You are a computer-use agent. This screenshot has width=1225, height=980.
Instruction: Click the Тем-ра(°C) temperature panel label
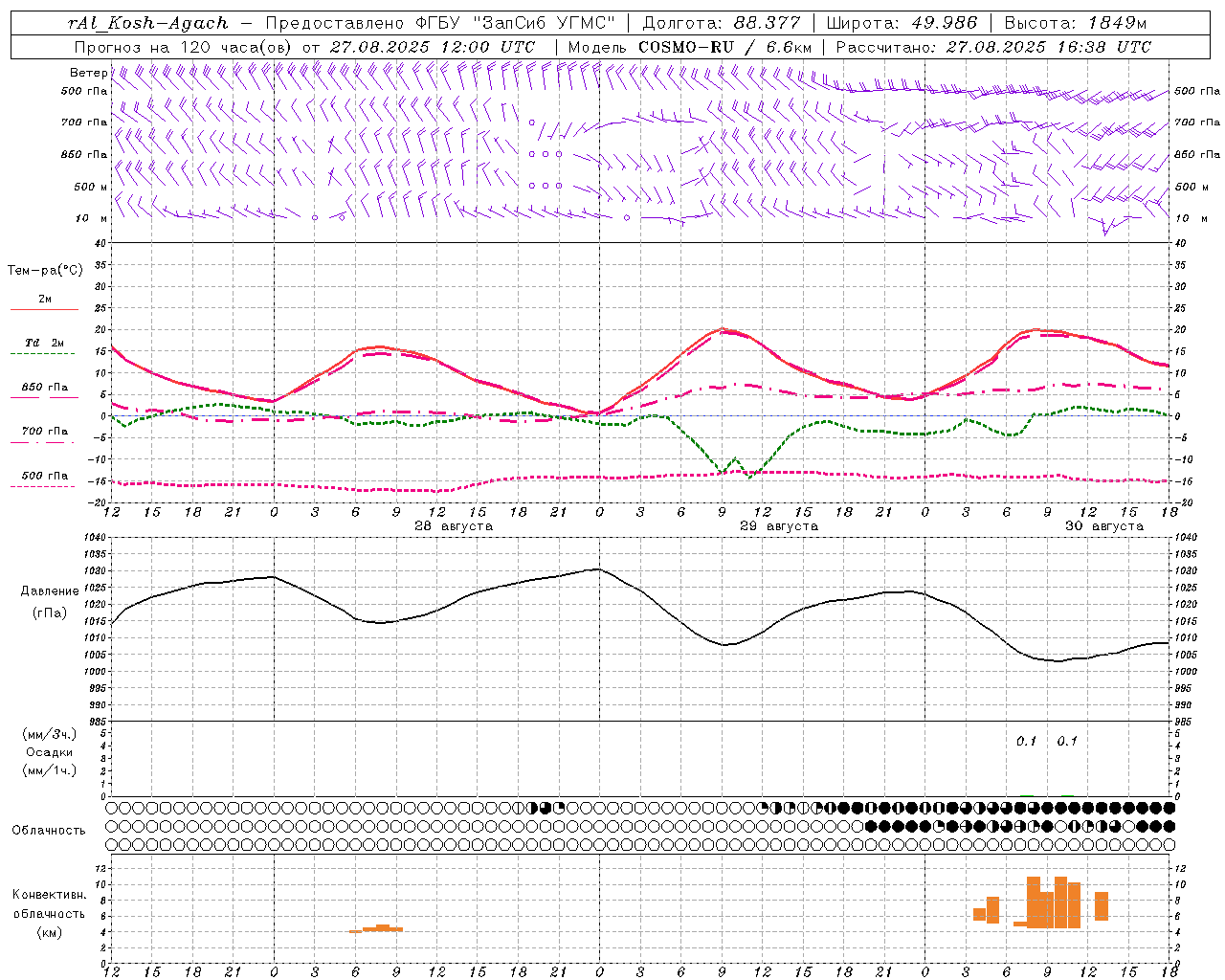(45, 271)
